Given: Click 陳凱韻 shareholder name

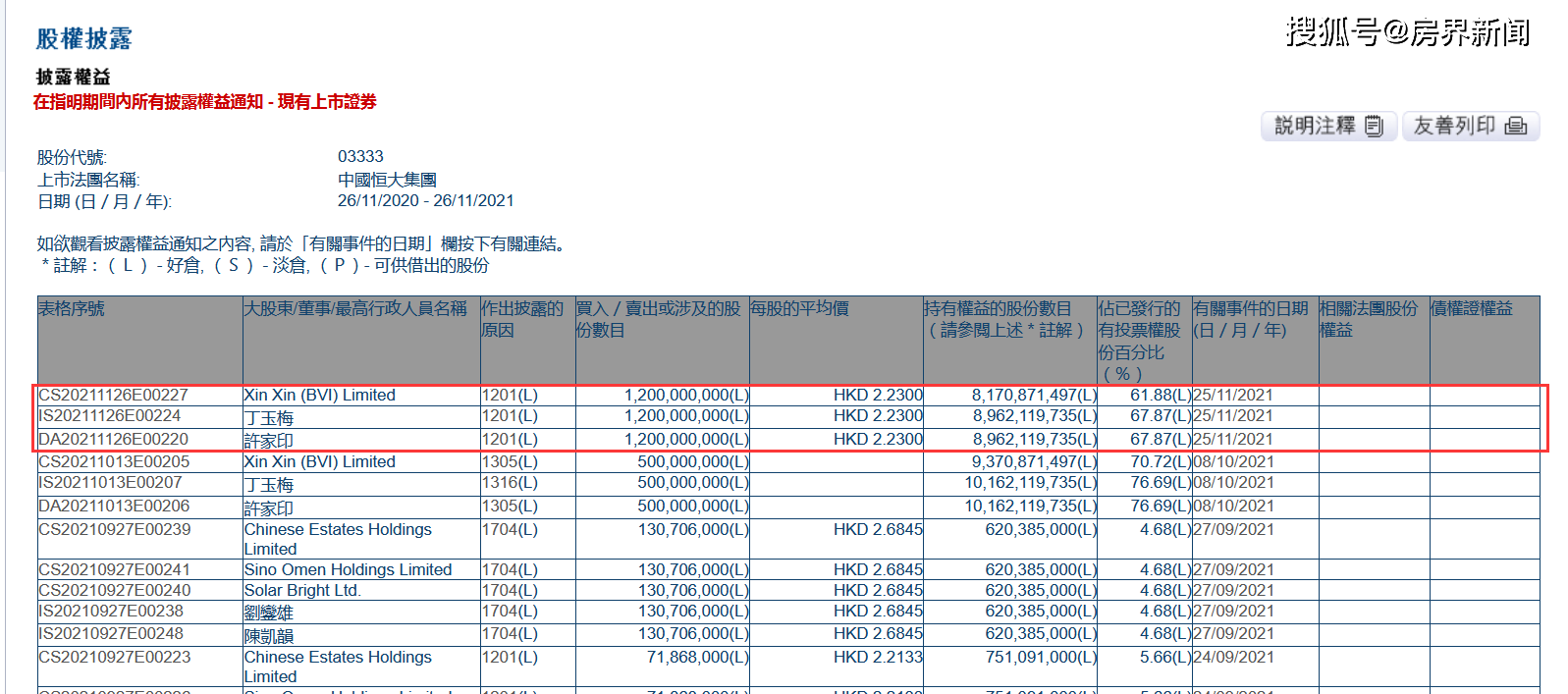Looking at the screenshot, I should 269,636.
